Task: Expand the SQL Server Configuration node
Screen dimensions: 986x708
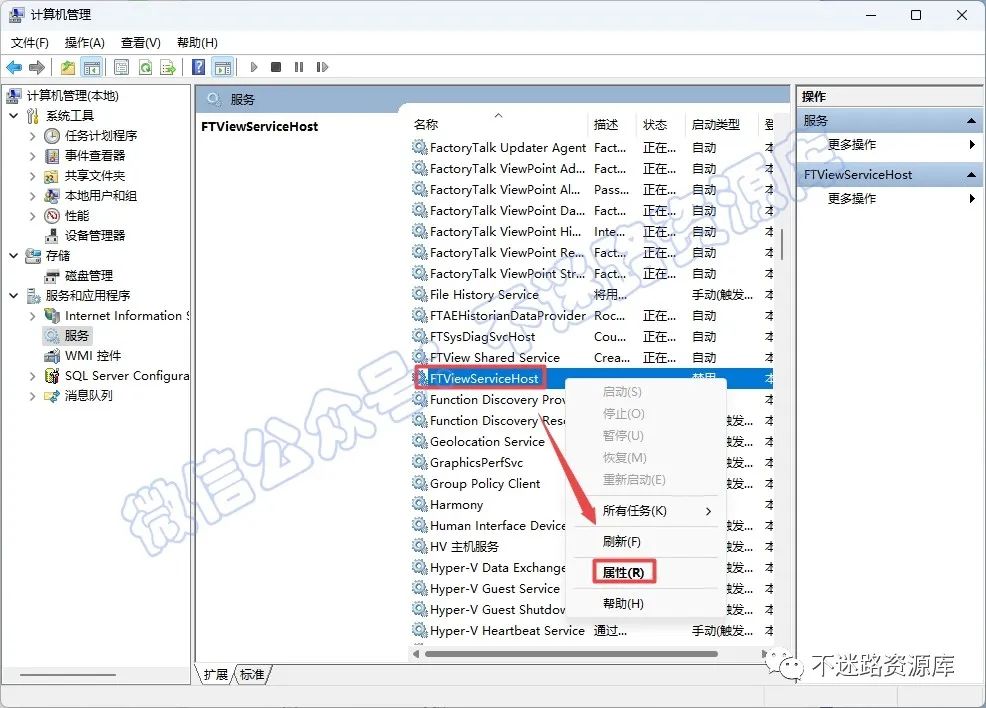Action: (x=33, y=376)
